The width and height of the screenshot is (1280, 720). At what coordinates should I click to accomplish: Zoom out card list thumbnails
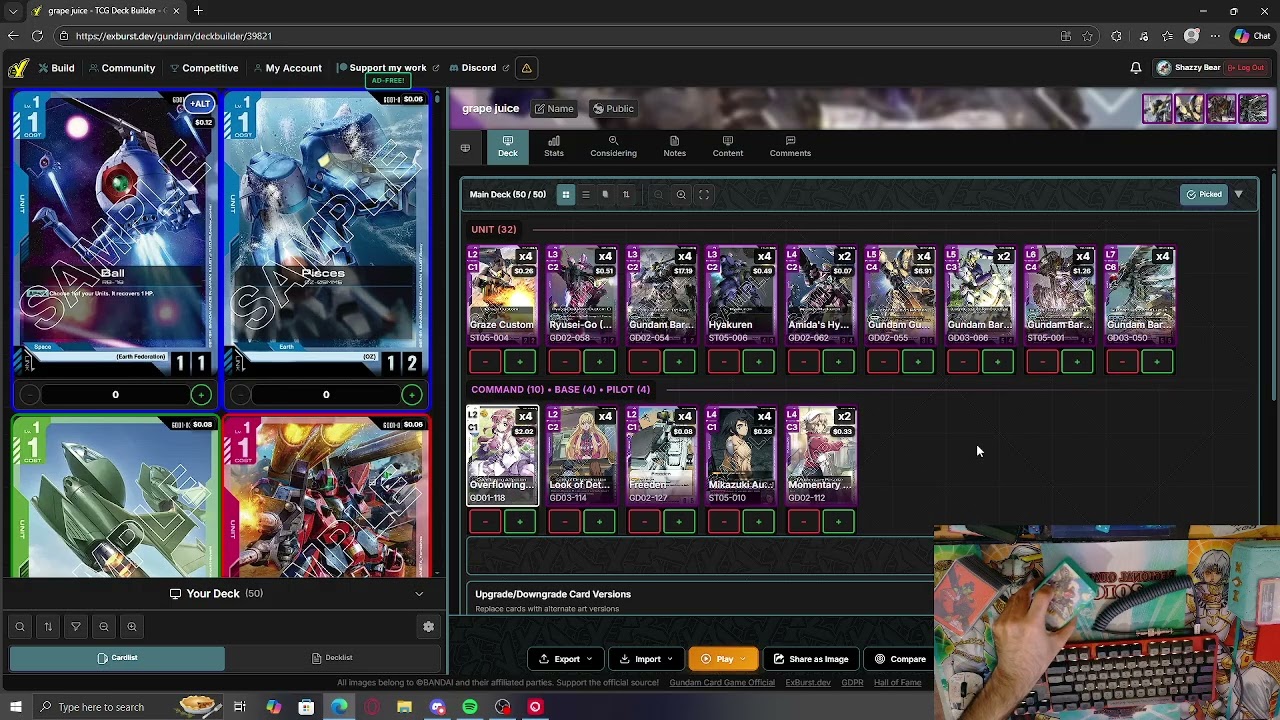point(104,627)
